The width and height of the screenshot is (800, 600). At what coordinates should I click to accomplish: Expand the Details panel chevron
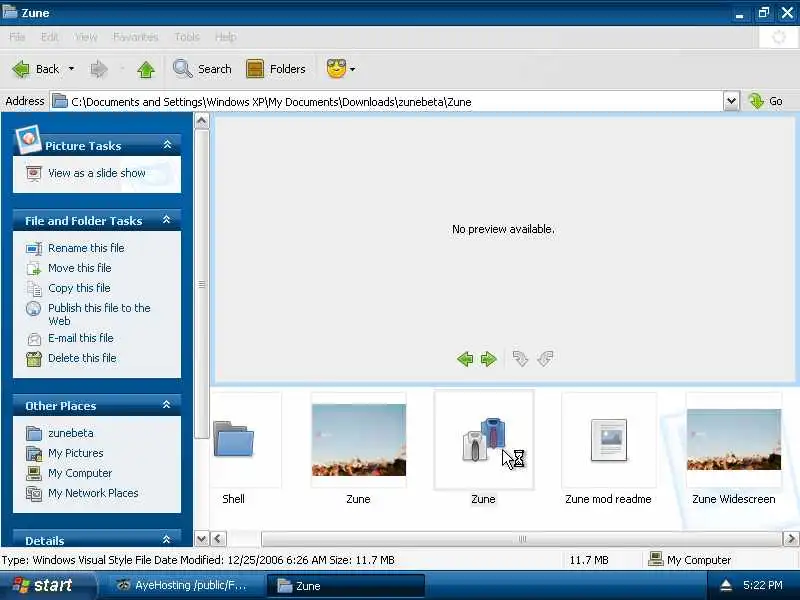[x=166, y=540]
